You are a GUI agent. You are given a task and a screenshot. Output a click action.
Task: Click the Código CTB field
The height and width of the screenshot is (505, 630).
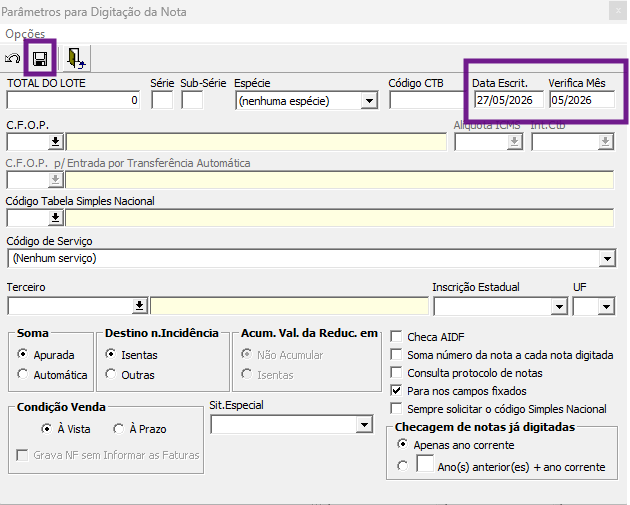pyautogui.click(x=428, y=100)
